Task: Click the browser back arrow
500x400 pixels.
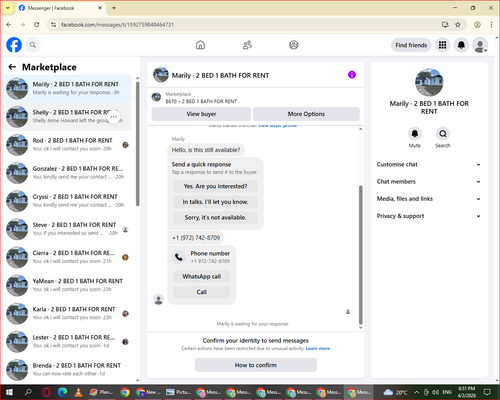Action: pos(9,25)
